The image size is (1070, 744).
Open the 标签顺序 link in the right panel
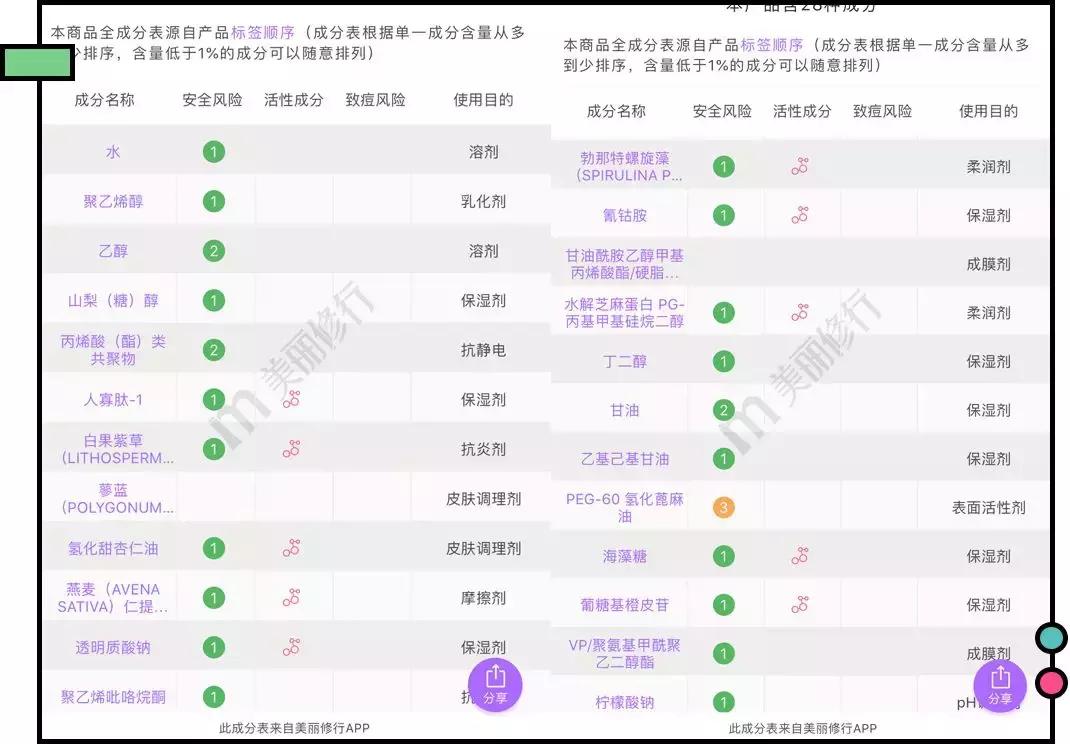(771, 45)
